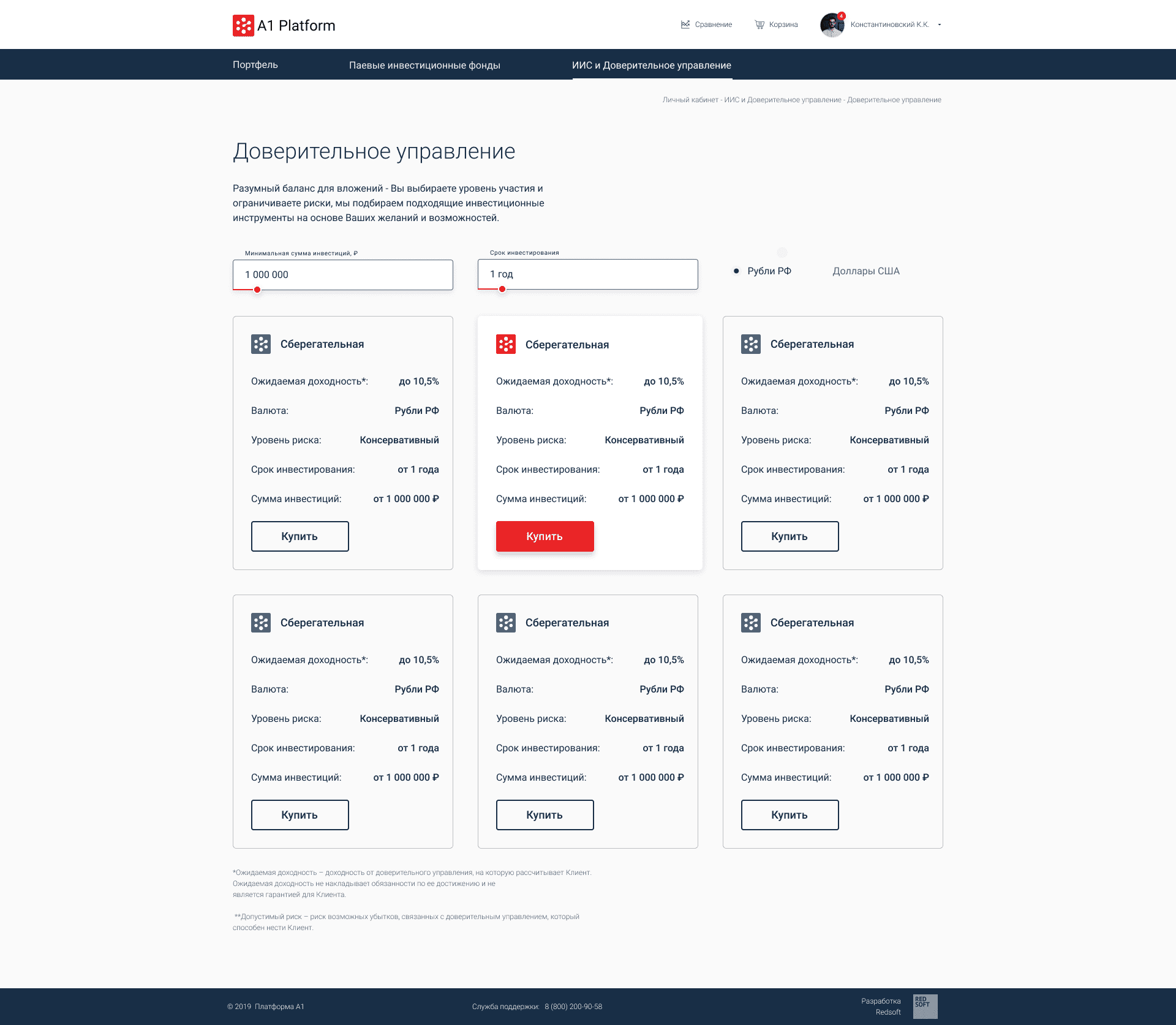Viewport: 1176px width, 1025px height.
Task: Click the Redsoft logo in the footer
Action: tap(925, 1007)
